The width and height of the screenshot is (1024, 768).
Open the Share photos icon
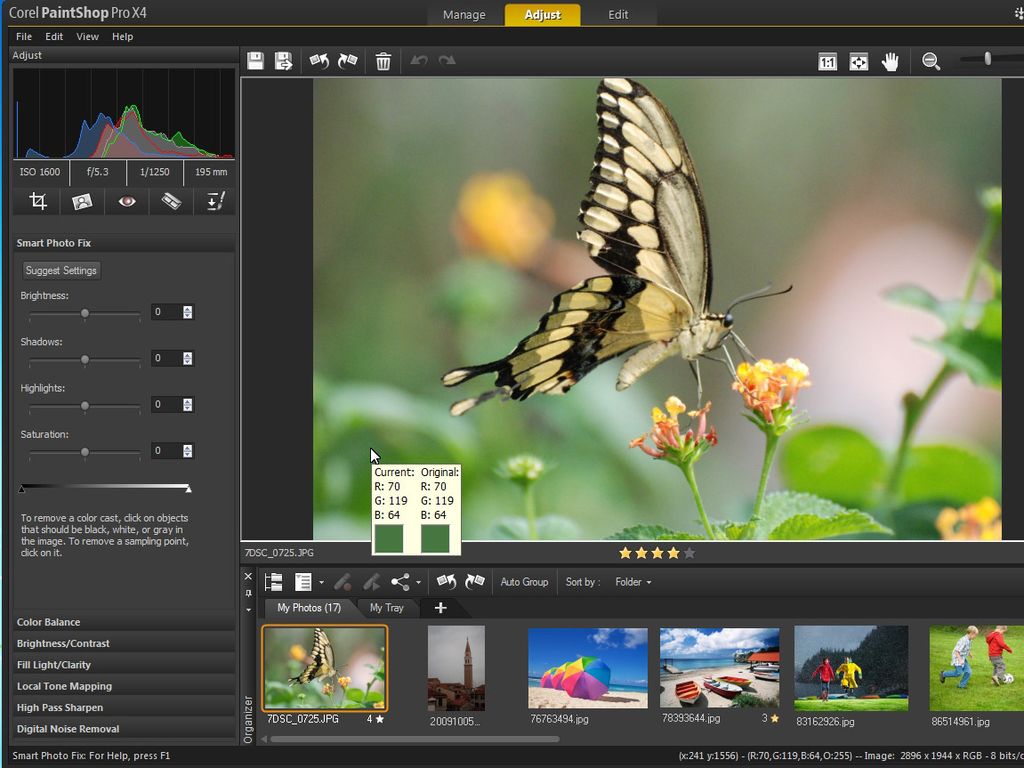pyautogui.click(x=398, y=581)
